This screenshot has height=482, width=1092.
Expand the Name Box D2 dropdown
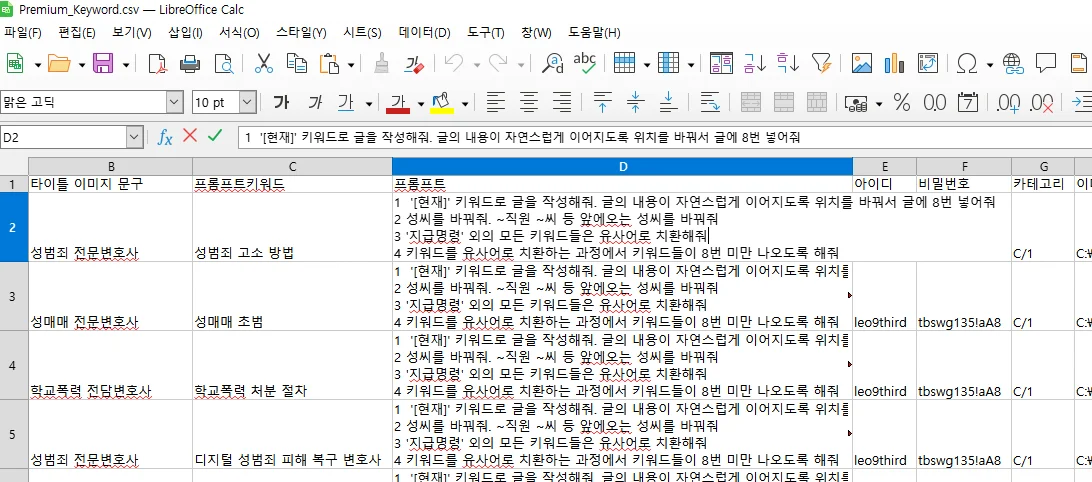(x=134, y=137)
